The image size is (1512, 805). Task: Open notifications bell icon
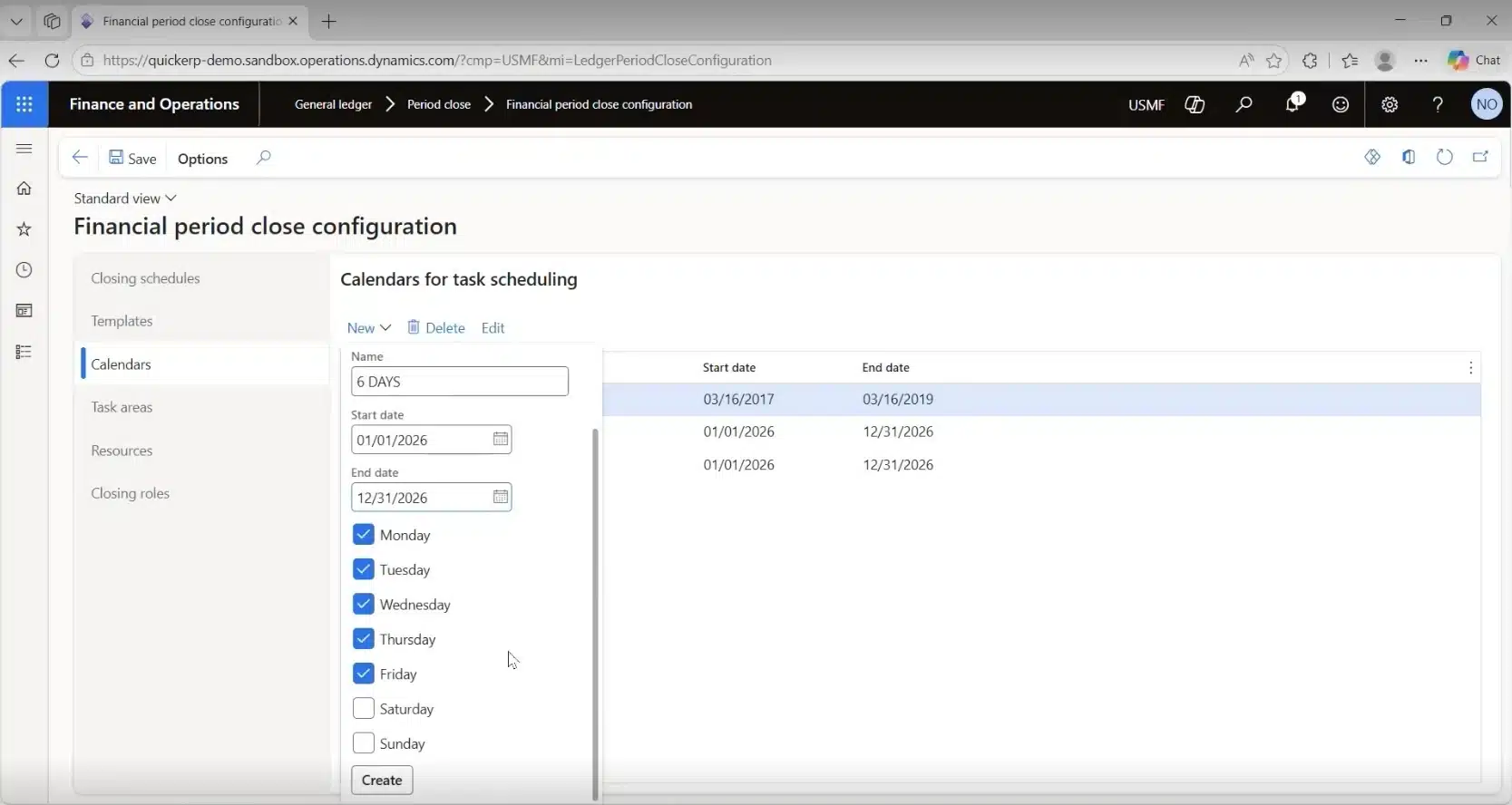(x=1293, y=102)
